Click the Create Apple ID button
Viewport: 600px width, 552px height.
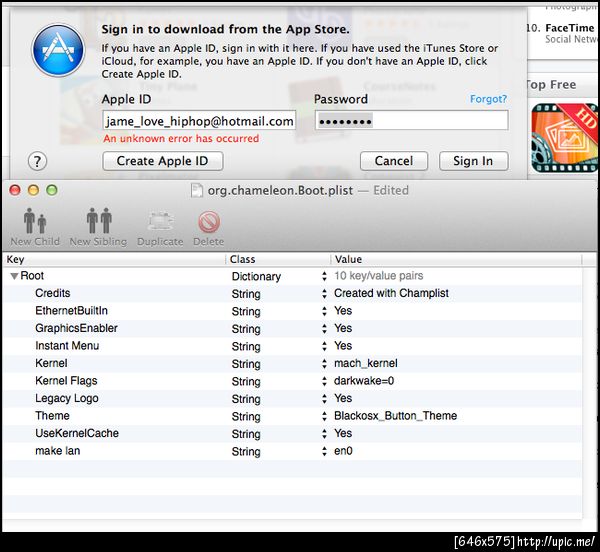[163, 161]
